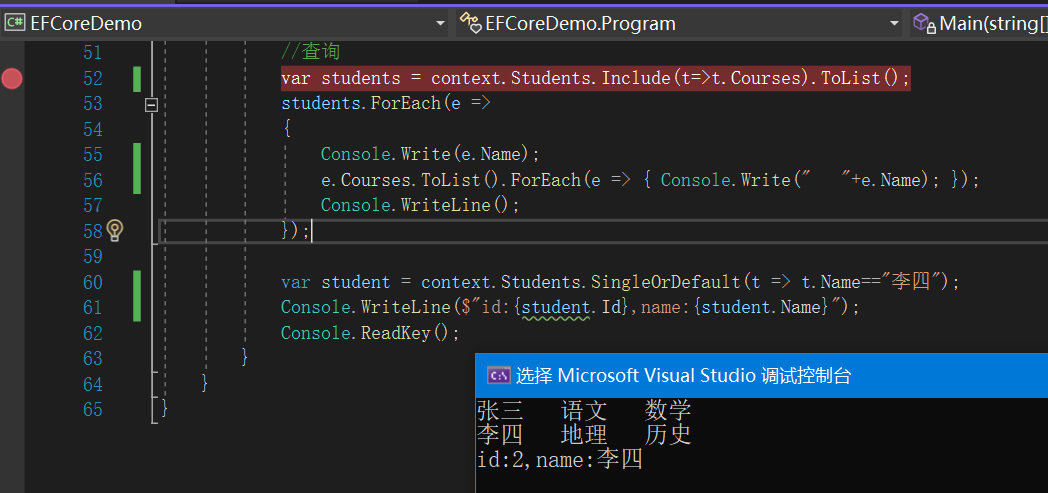Collapse the students.ForEach block at line 53
Screen dimensions: 1048x493
coord(152,104)
